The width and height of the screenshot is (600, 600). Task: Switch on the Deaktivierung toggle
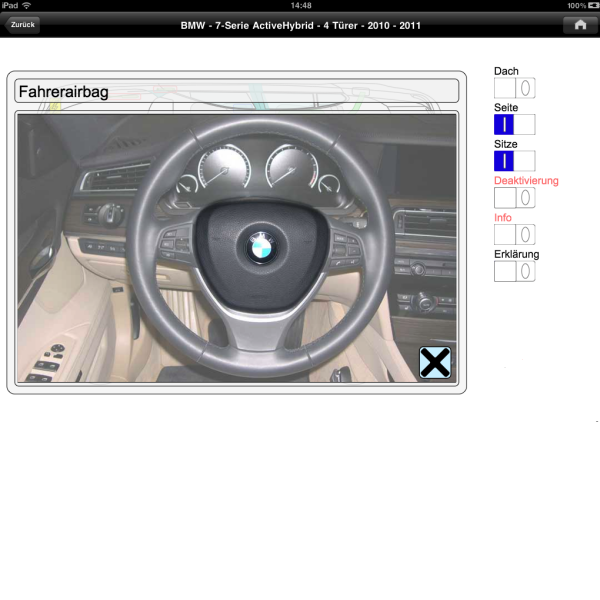tap(514, 198)
